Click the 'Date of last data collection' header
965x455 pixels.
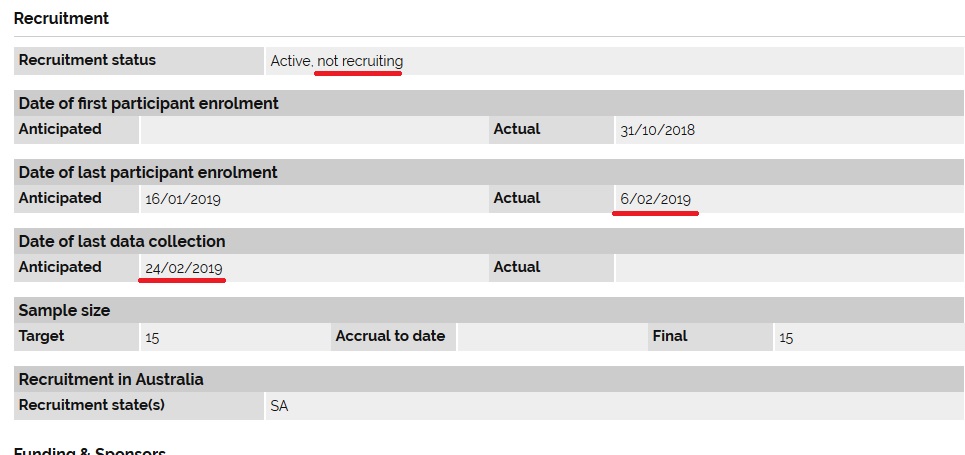coord(122,241)
